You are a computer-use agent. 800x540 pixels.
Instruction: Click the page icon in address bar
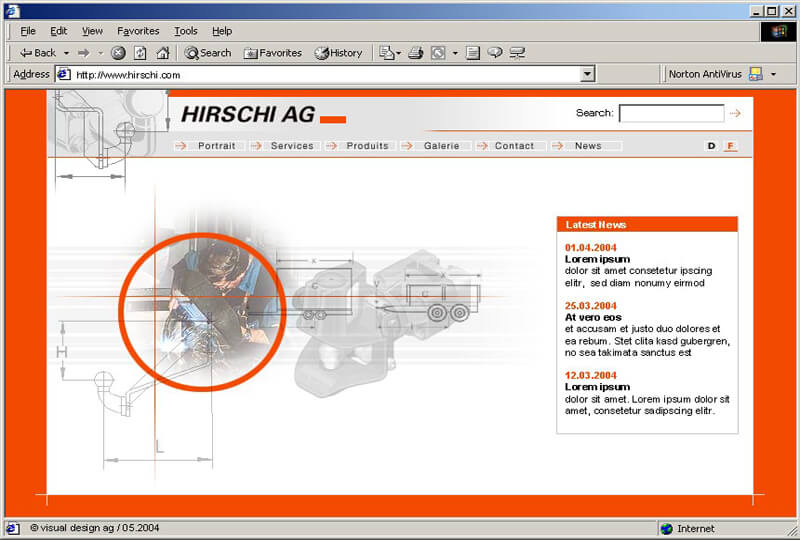[x=64, y=75]
